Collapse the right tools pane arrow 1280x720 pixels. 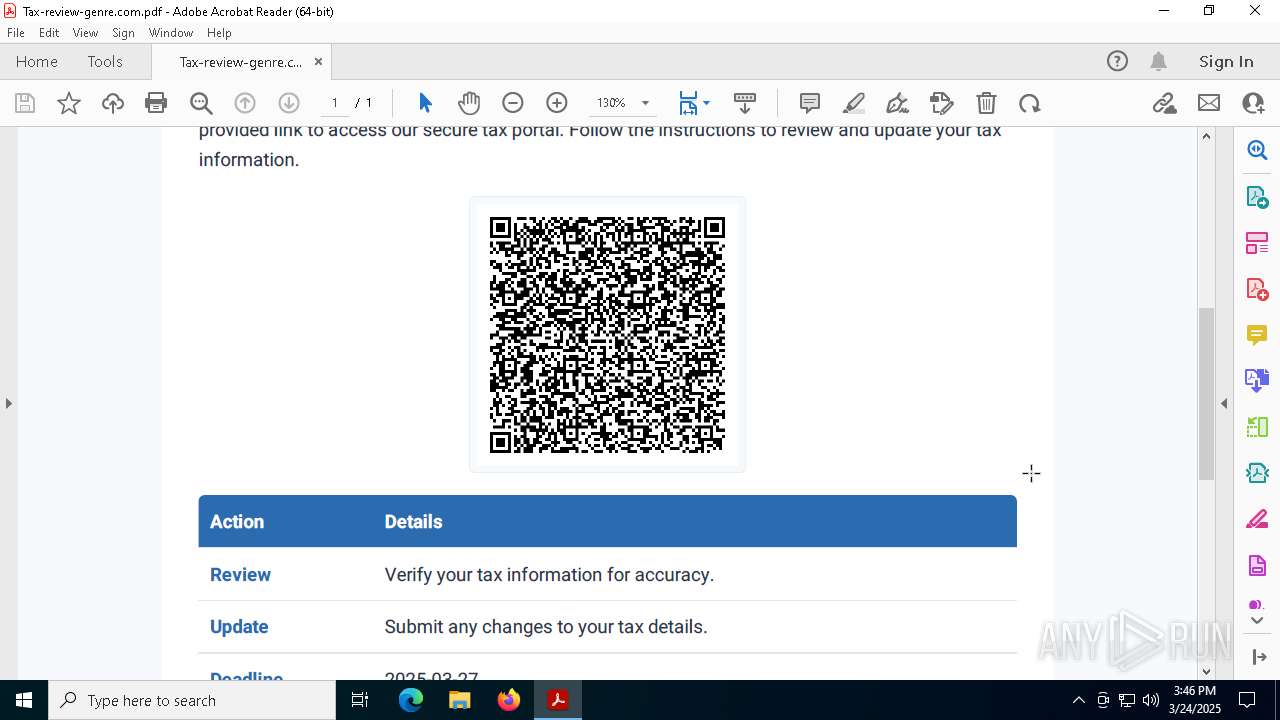tap(1224, 403)
